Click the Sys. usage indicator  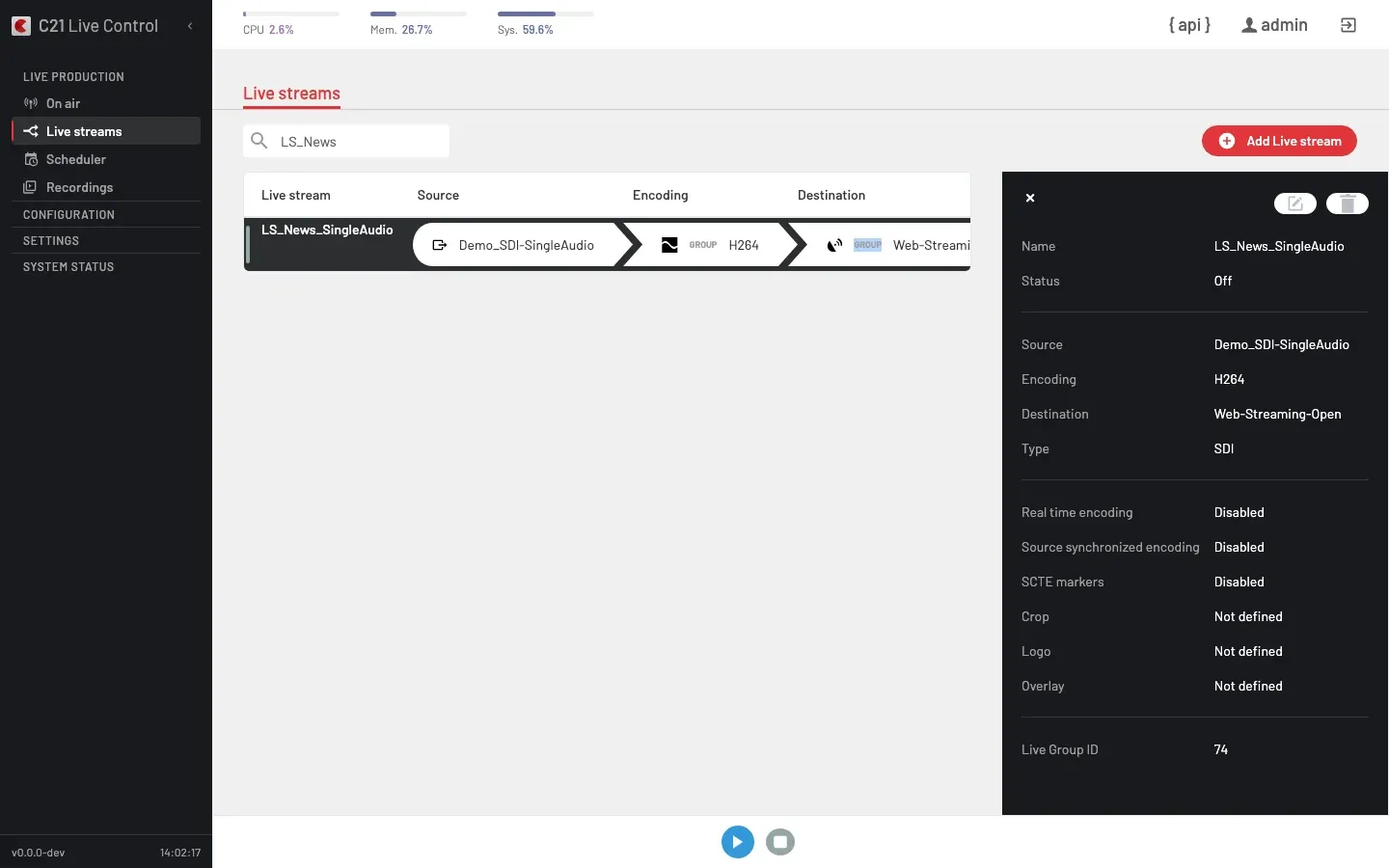tap(545, 23)
